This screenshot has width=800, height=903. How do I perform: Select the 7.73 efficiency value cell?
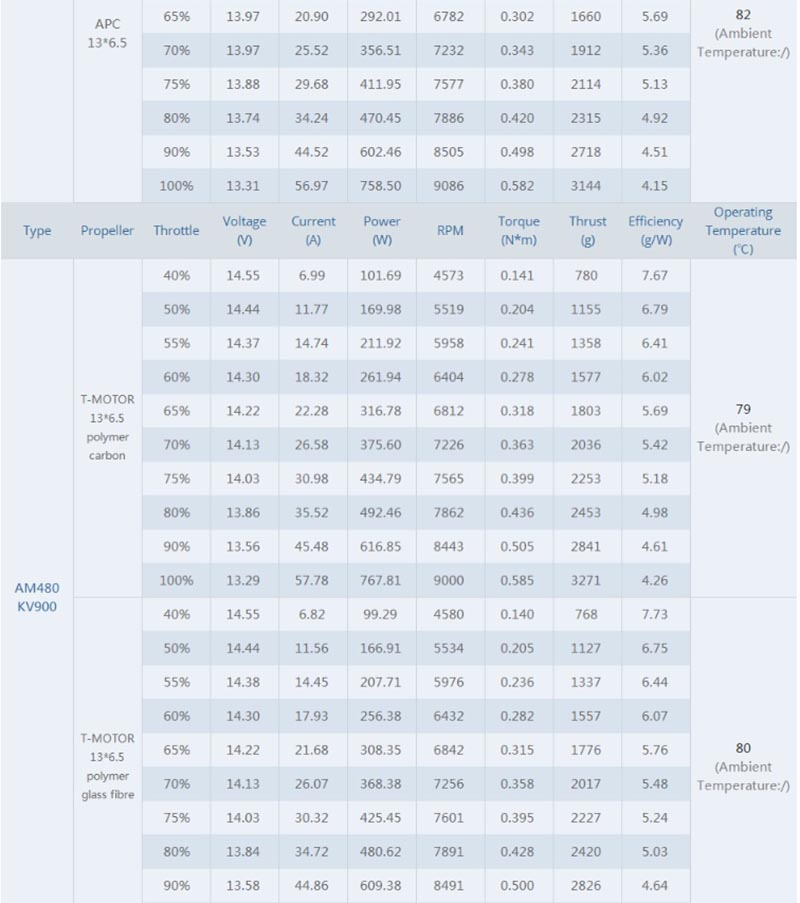coord(654,614)
